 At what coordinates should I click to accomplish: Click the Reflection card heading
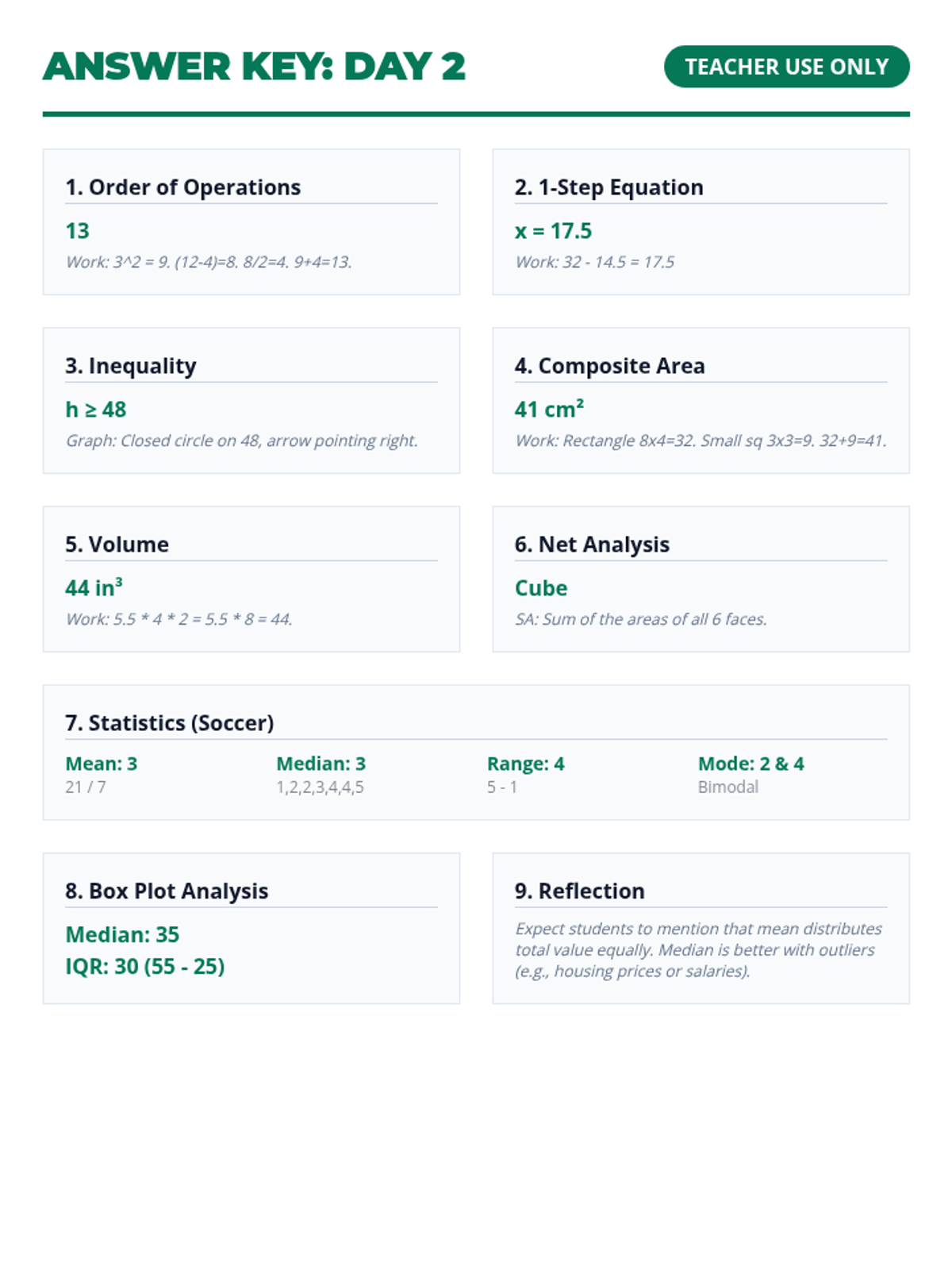pyautogui.click(x=579, y=891)
